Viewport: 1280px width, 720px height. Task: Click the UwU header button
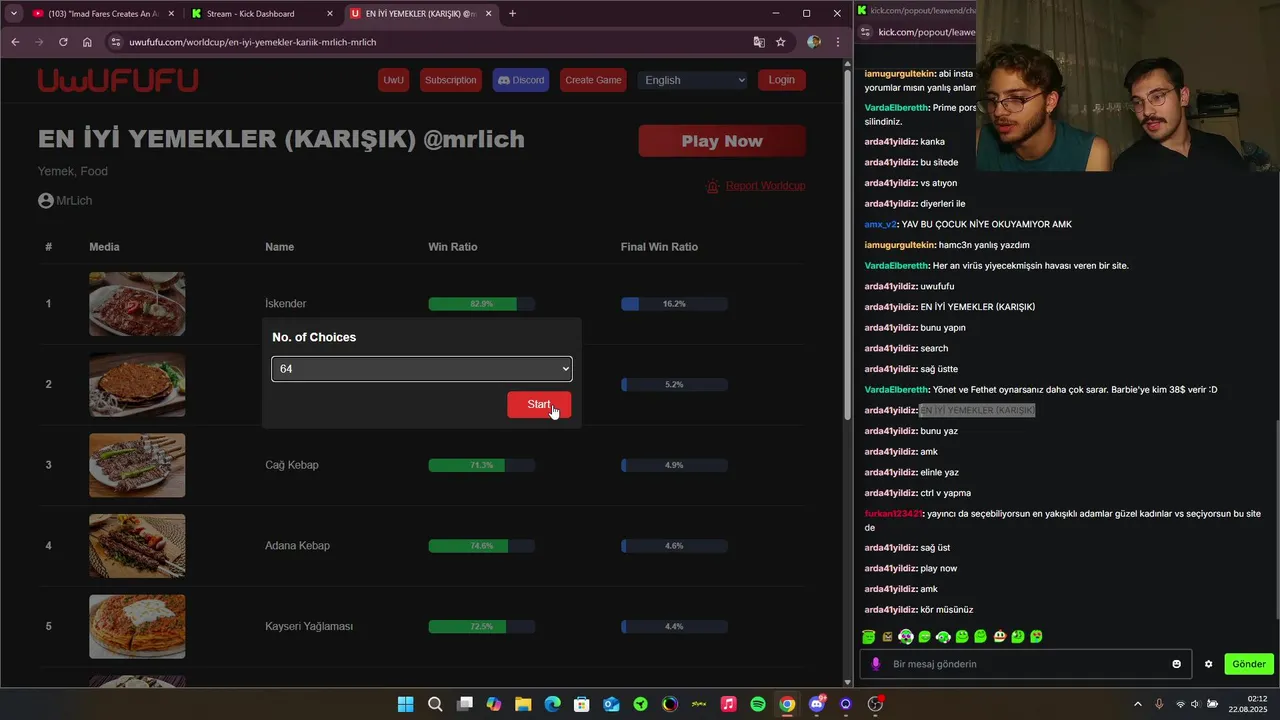point(393,80)
